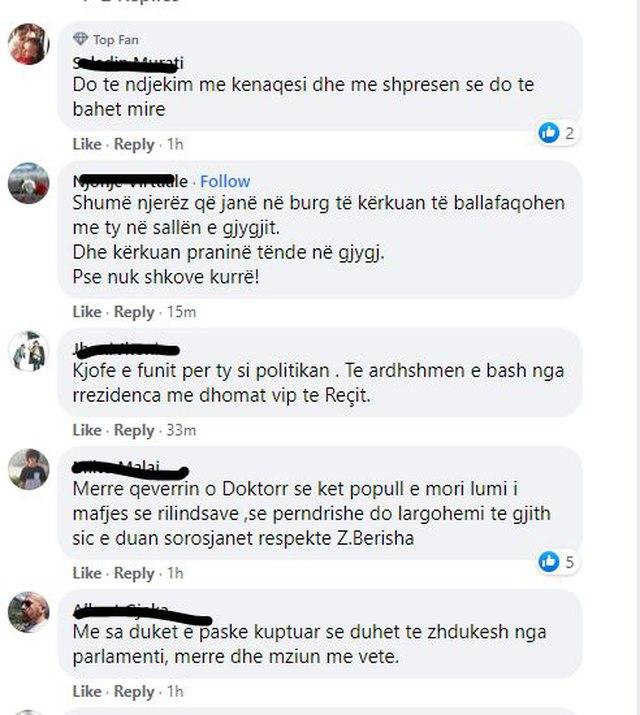Like the 'Me sa duket' comment

(87, 691)
